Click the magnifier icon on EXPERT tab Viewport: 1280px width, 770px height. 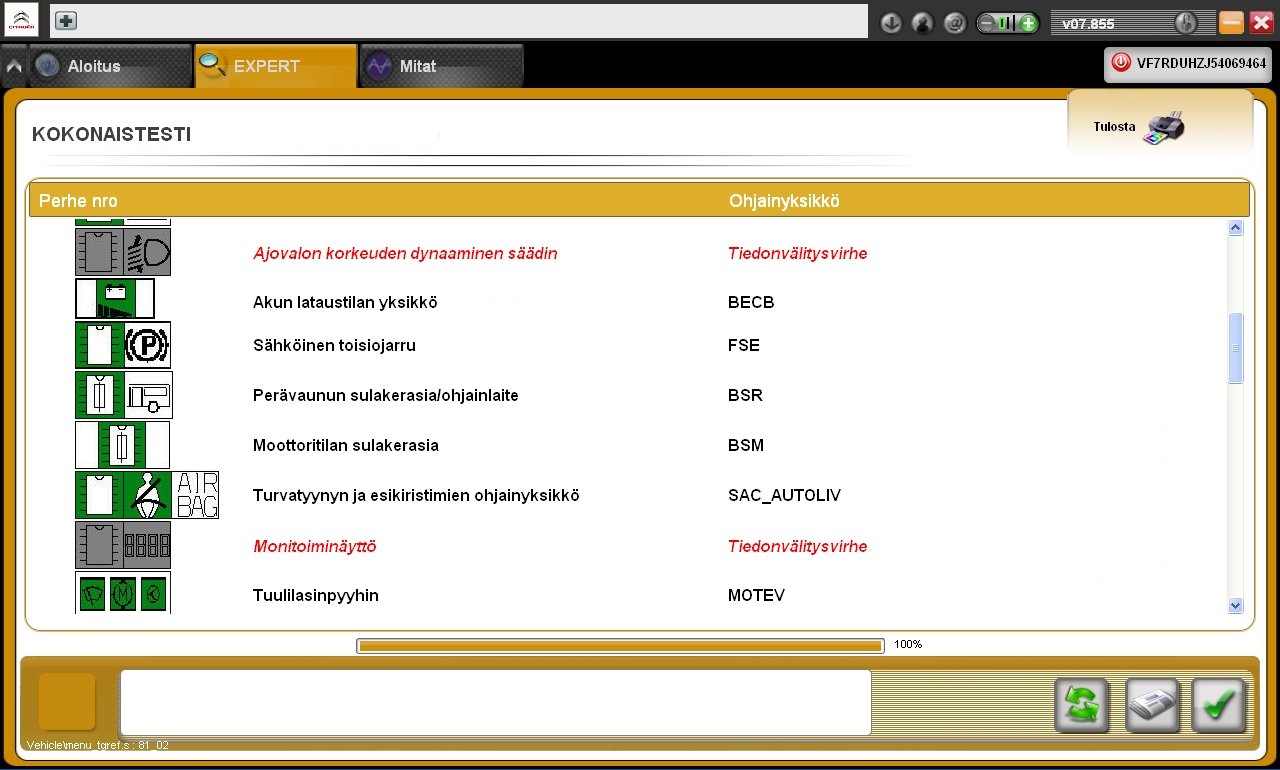(x=213, y=65)
